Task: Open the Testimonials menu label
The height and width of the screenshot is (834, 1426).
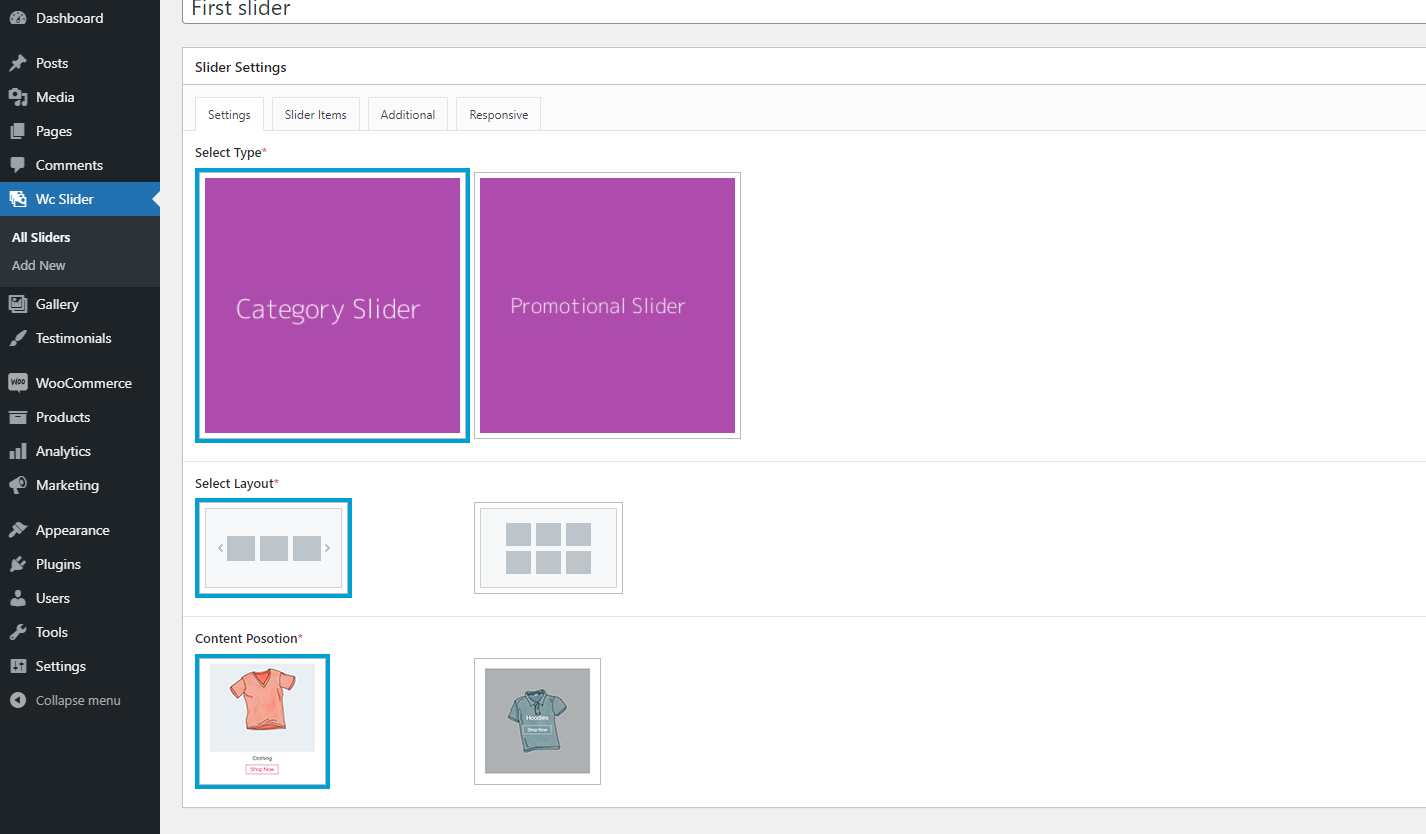Action: [x=74, y=338]
